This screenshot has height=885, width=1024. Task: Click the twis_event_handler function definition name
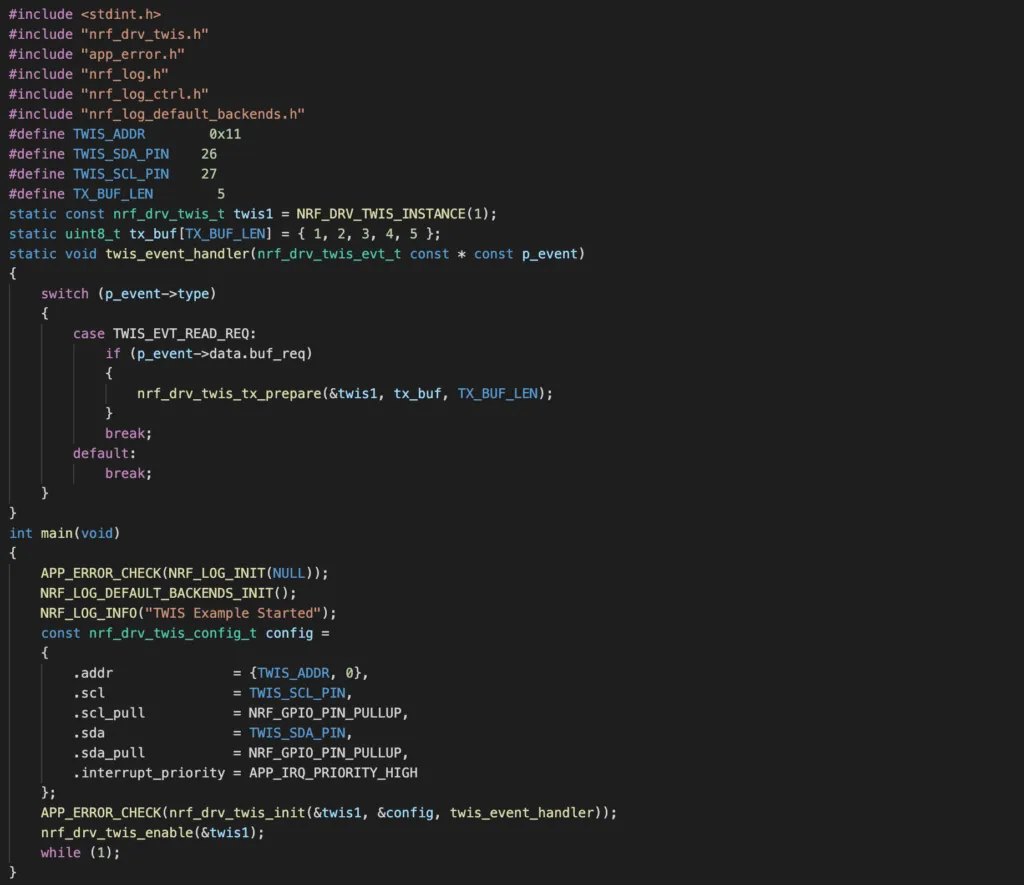point(176,254)
